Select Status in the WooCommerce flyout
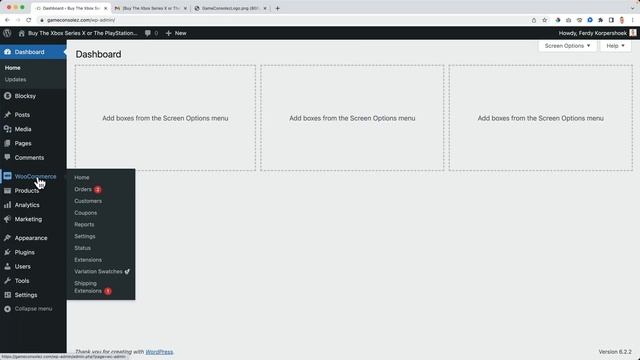 point(82,248)
